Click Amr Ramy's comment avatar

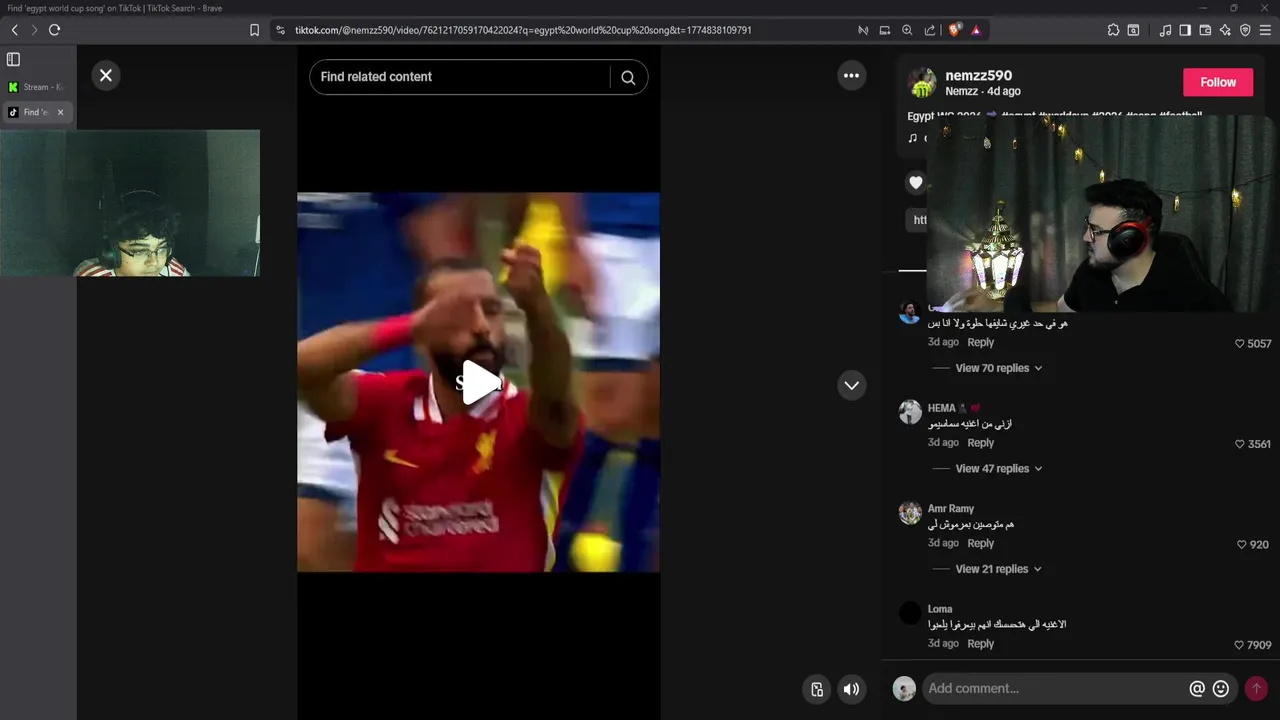click(910, 513)
